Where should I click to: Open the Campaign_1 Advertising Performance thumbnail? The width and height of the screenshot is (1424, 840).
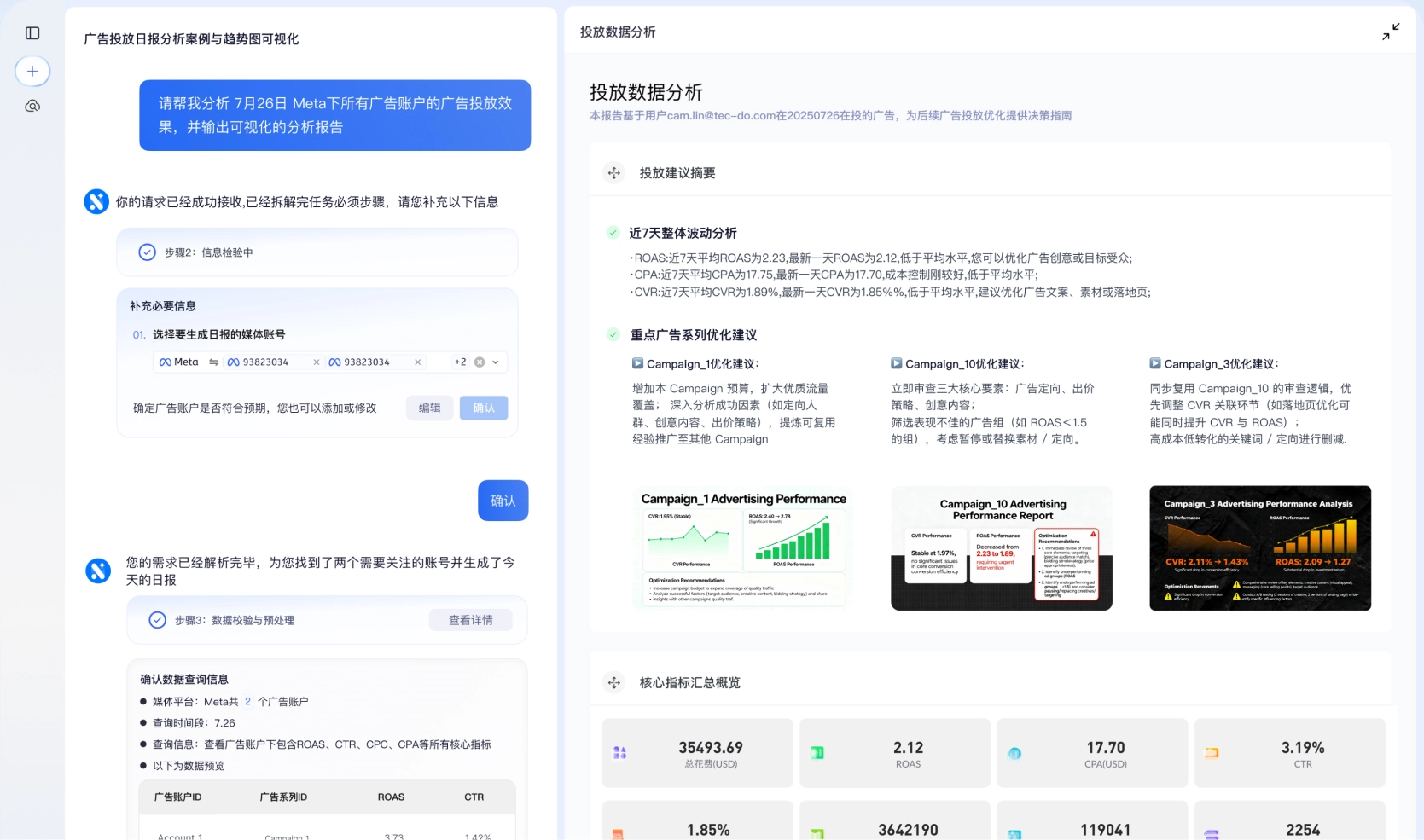tap(743, 547)
